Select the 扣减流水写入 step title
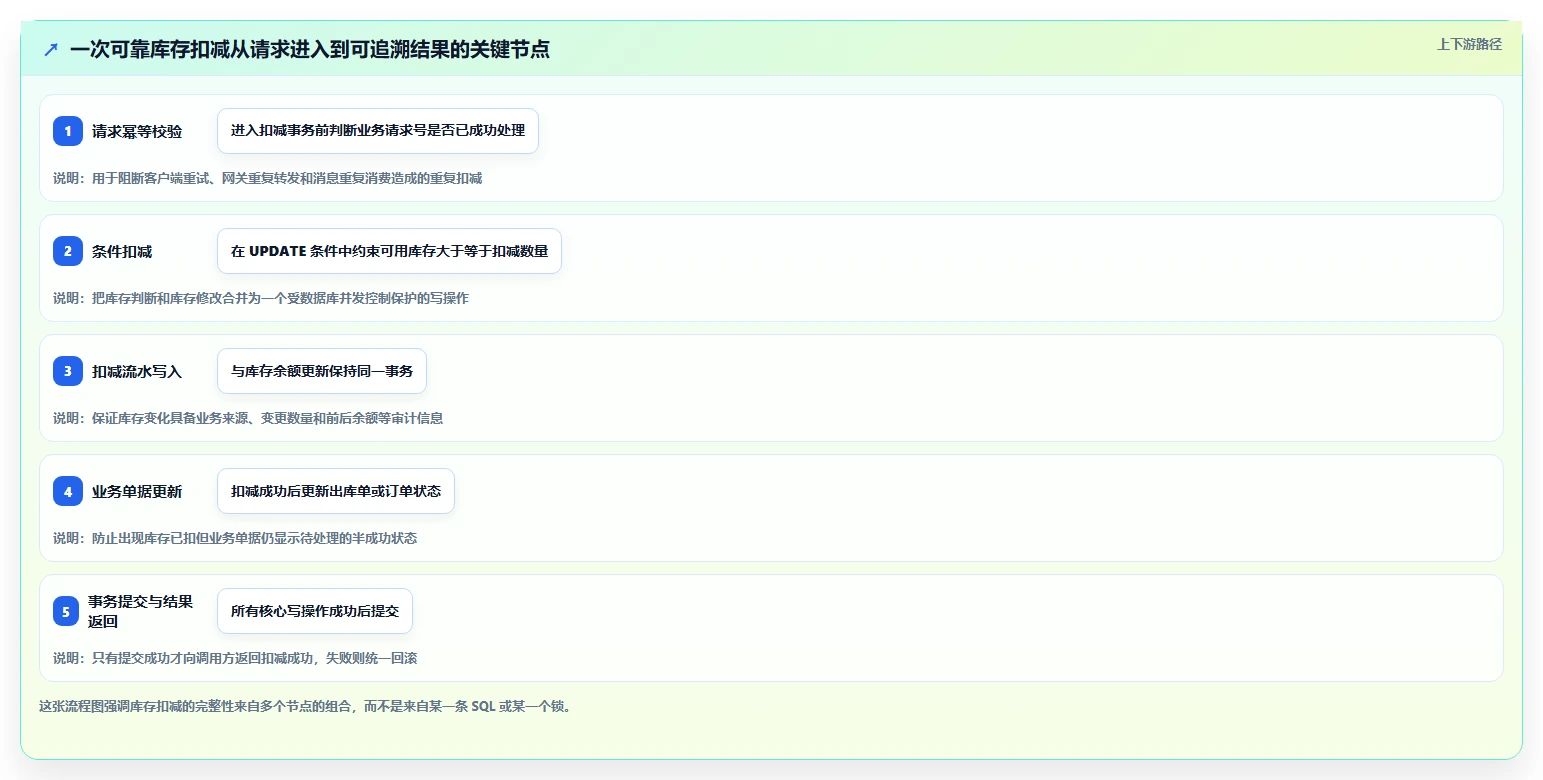 (x=137, y=371)
